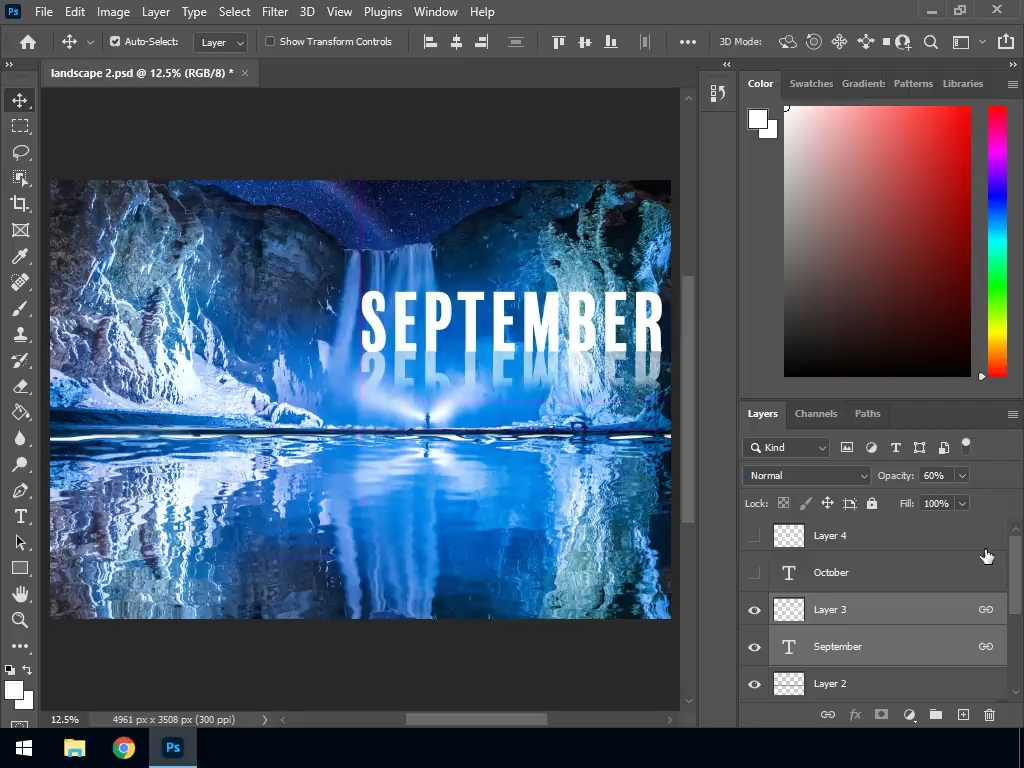Select the Layer 3 thumbnail

coord(788,609)
